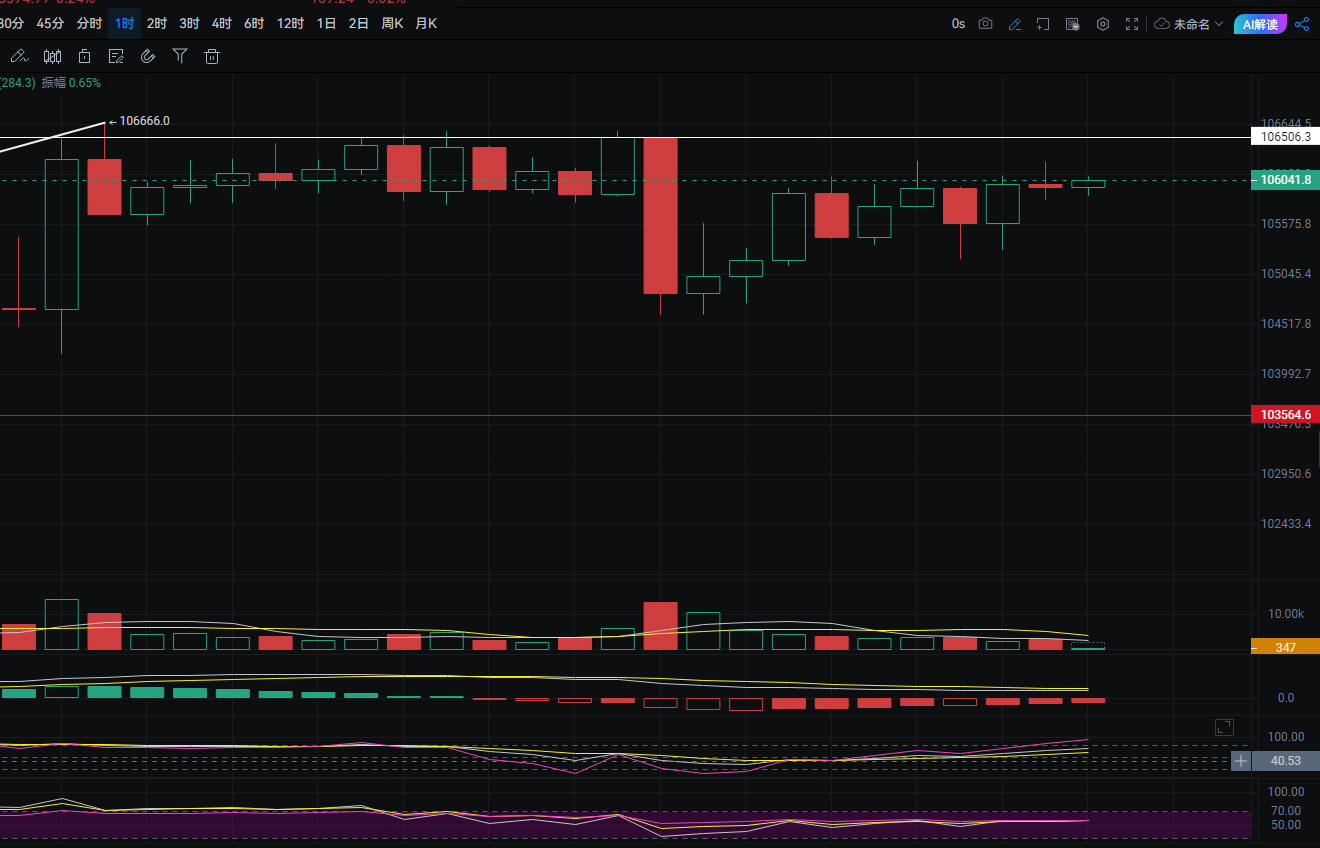Maximize the indicator sub-panel
The width and height of the screenshot is (1320, 848).
click(1224, 727)
